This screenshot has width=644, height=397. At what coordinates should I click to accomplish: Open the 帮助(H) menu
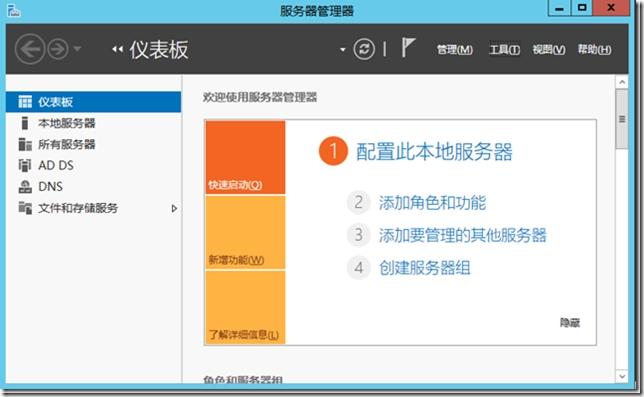pyautogui.click(x=594, y=50)
